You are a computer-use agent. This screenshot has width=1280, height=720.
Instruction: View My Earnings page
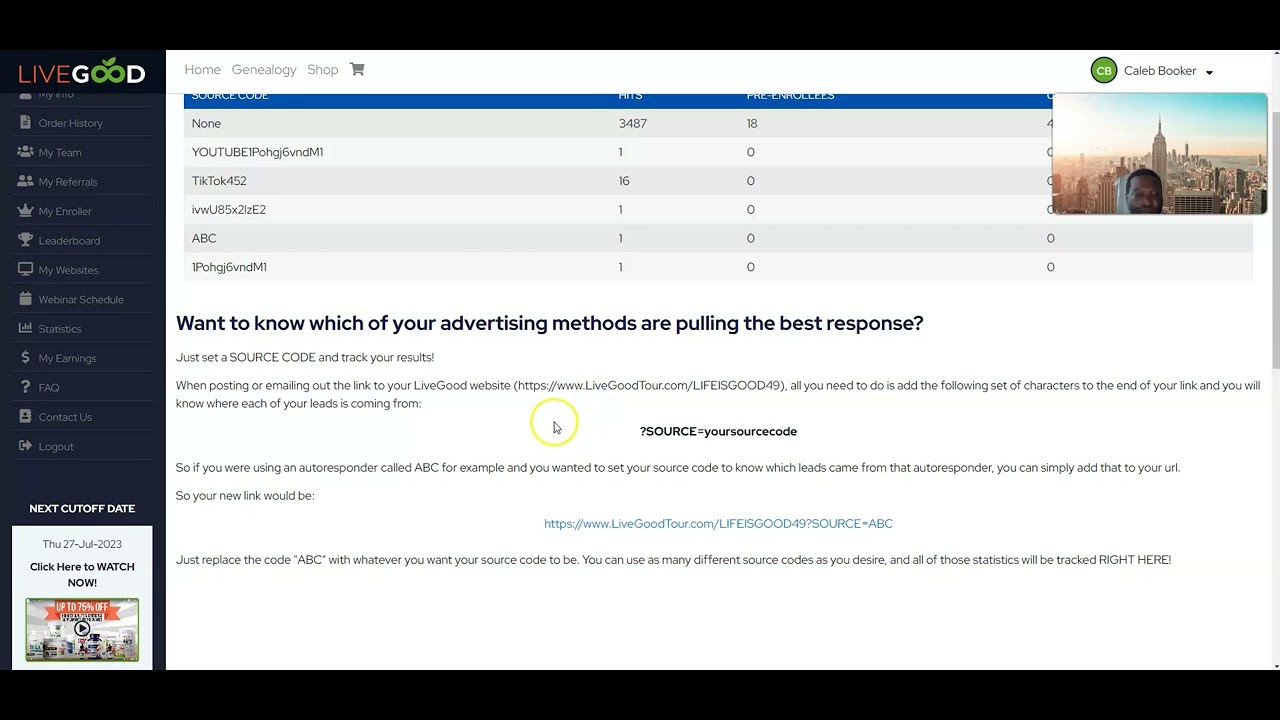(x=67, y=358)
